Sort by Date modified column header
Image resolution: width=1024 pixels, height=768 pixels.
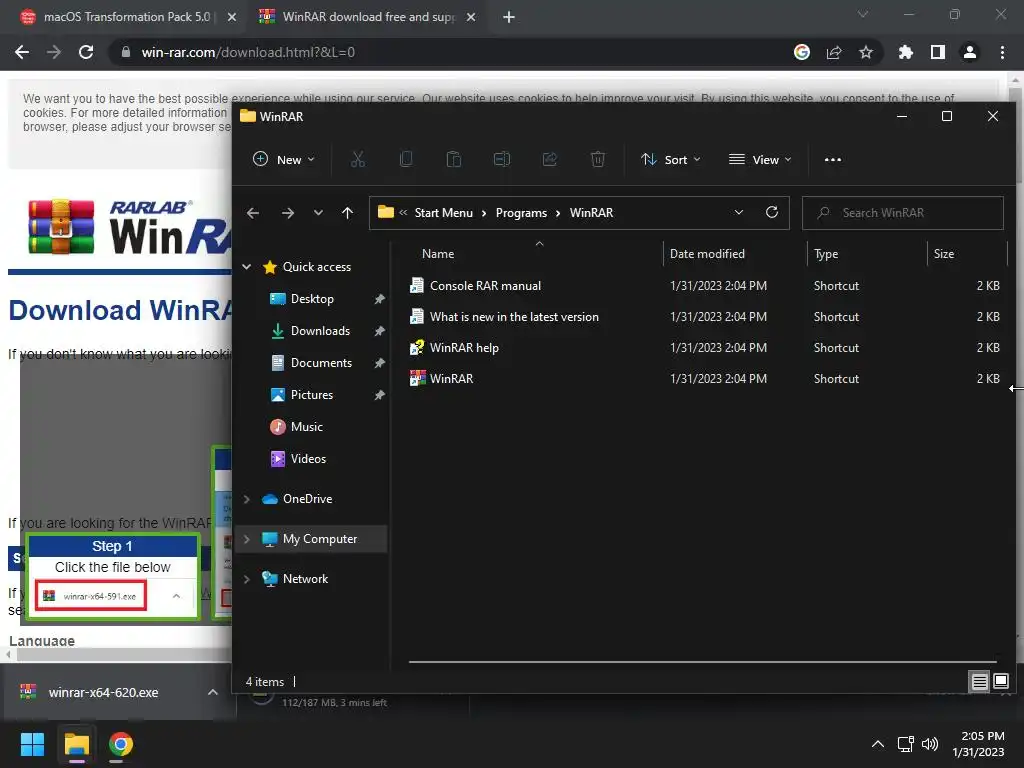(x=707, y=253)
